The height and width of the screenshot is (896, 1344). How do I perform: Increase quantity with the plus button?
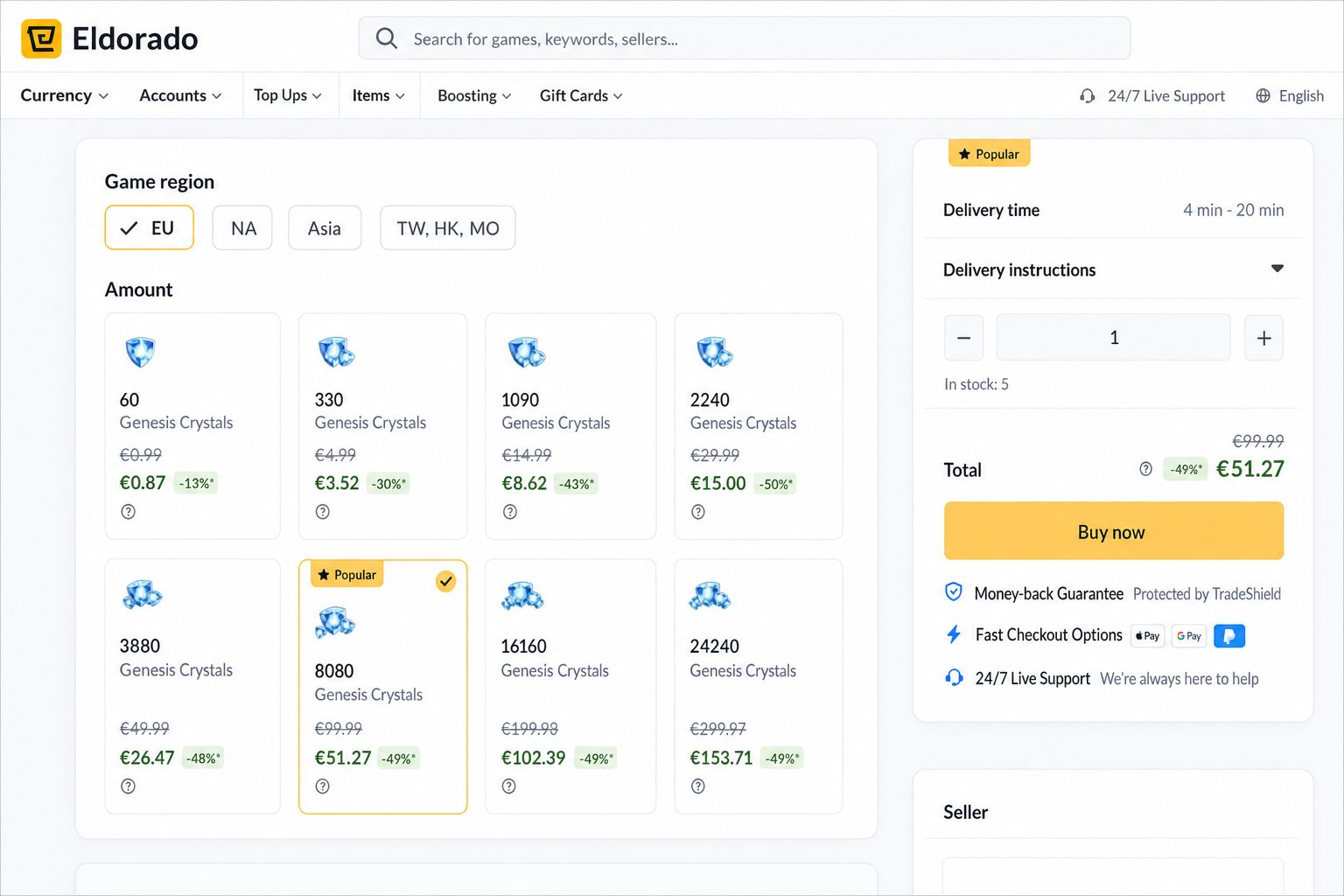click(x=1263, y=338)
